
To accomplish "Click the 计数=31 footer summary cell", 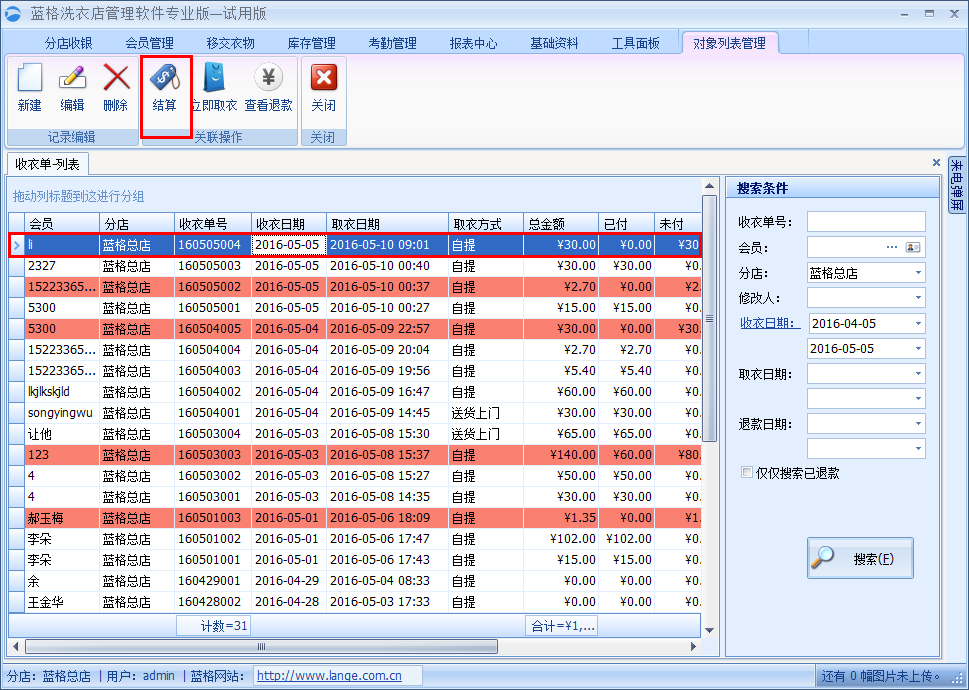I will pyautogui.click(x=214, y=626).
